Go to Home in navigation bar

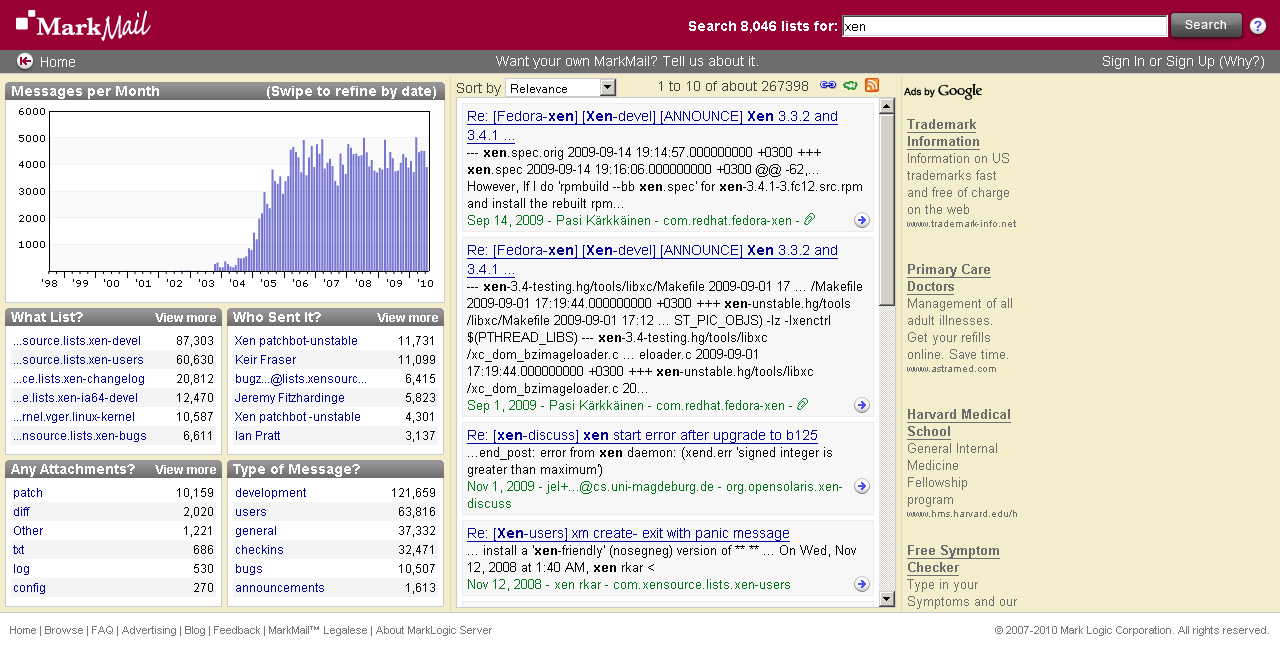pyautogui.click(x=57, y=62)
